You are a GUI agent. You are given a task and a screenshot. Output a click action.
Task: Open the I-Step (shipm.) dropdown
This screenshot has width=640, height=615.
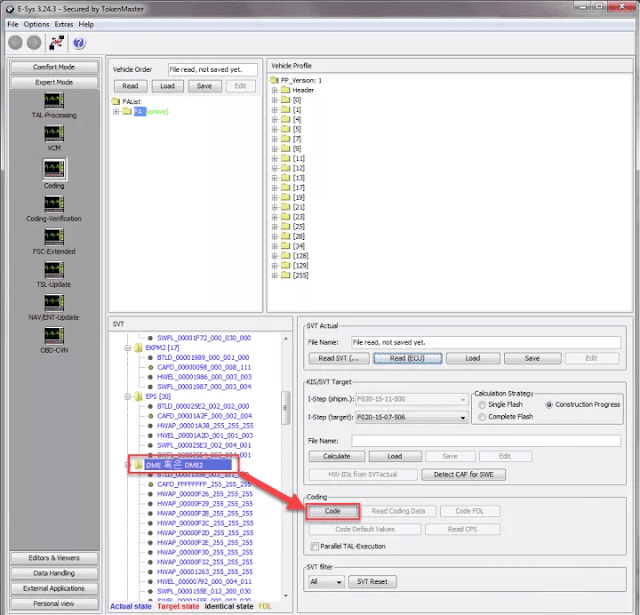pyautogui.click(x=462, y=400)
